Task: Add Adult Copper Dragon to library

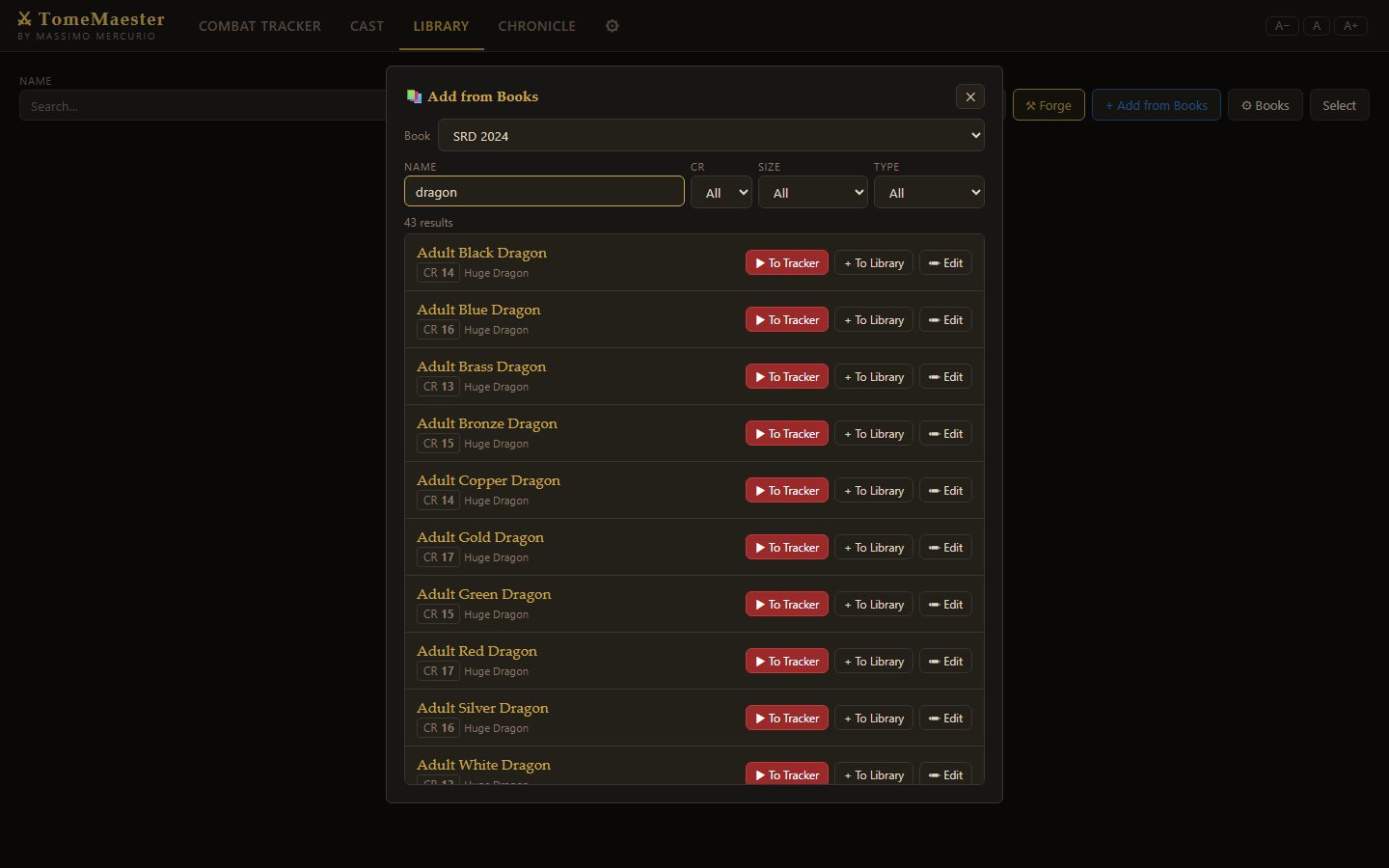Action: coord(874,490)
